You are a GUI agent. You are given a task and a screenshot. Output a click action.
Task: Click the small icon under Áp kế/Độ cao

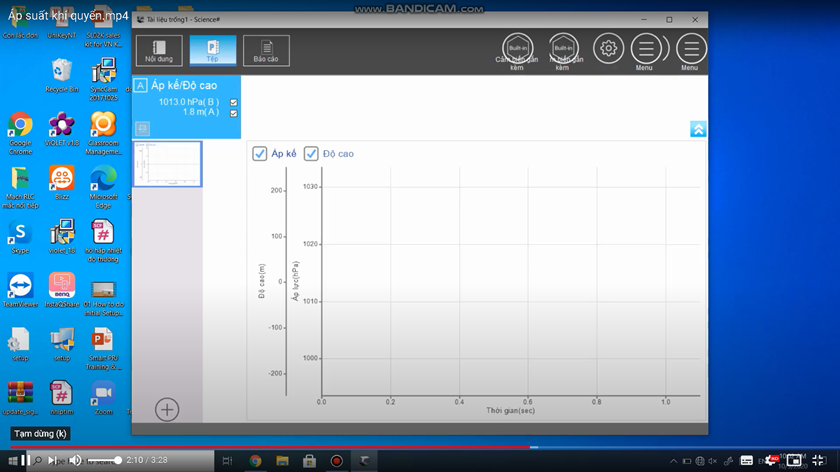142,129
